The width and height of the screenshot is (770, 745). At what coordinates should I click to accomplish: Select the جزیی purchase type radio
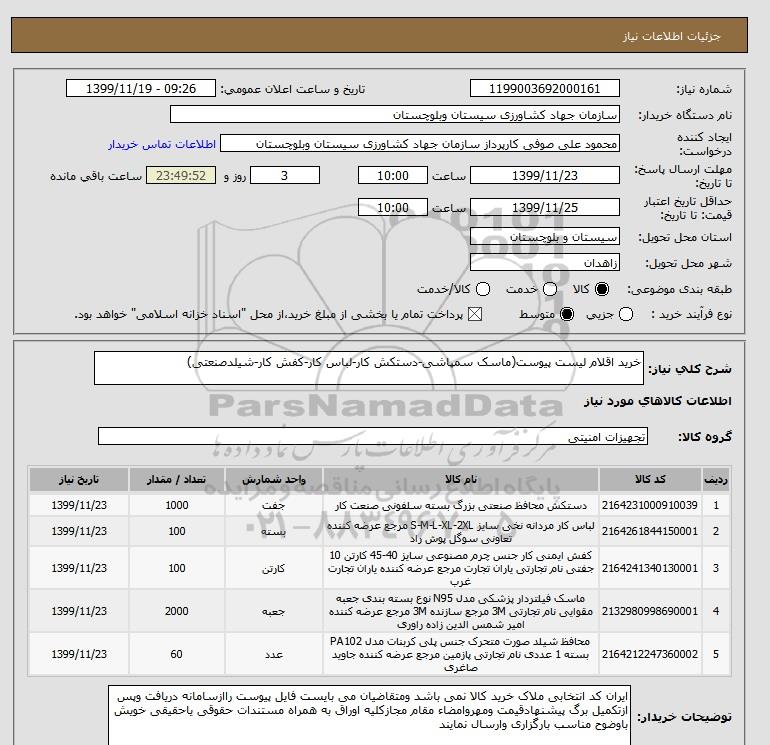626,314
